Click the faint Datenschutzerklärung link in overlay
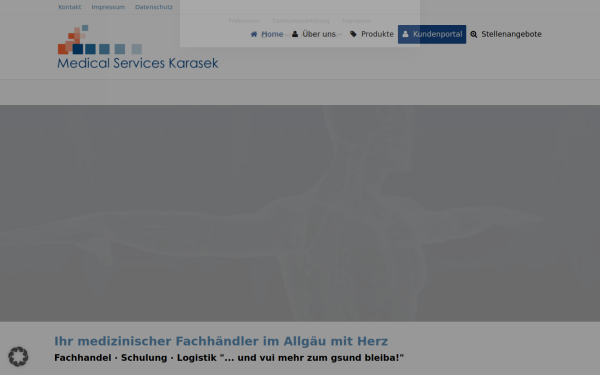The width and height of the screenshot is (600, 375). point(301,21)
